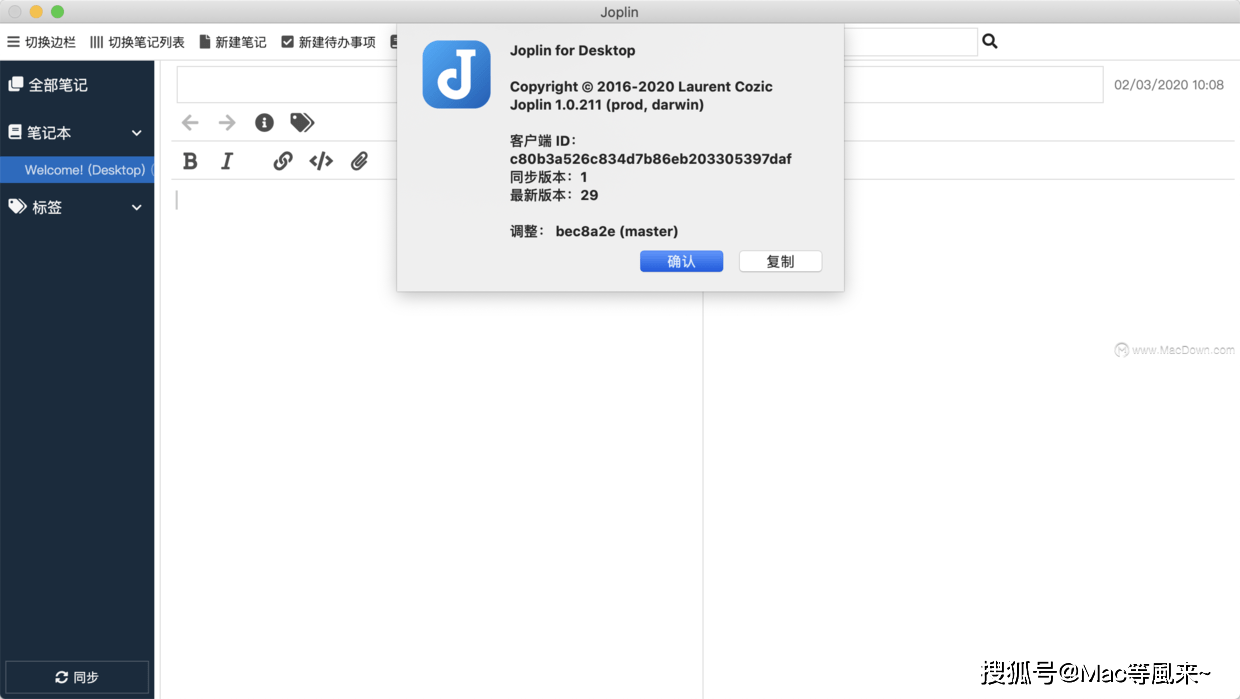Maximize the Joplin window with the green button
This screenshot has width=1240, height=699.
coord(57,12)
